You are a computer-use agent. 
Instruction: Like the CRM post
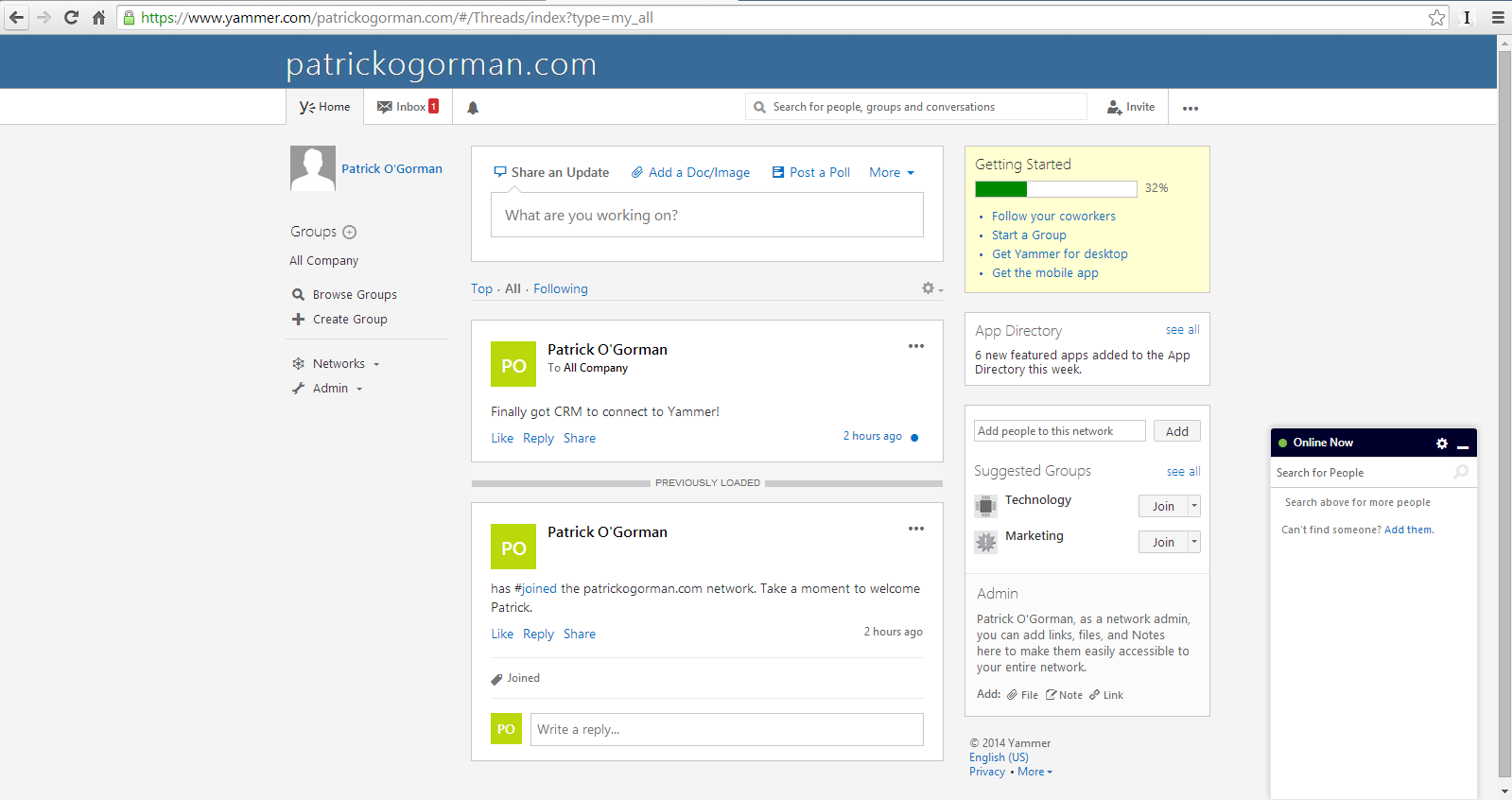tap(502, 438)
